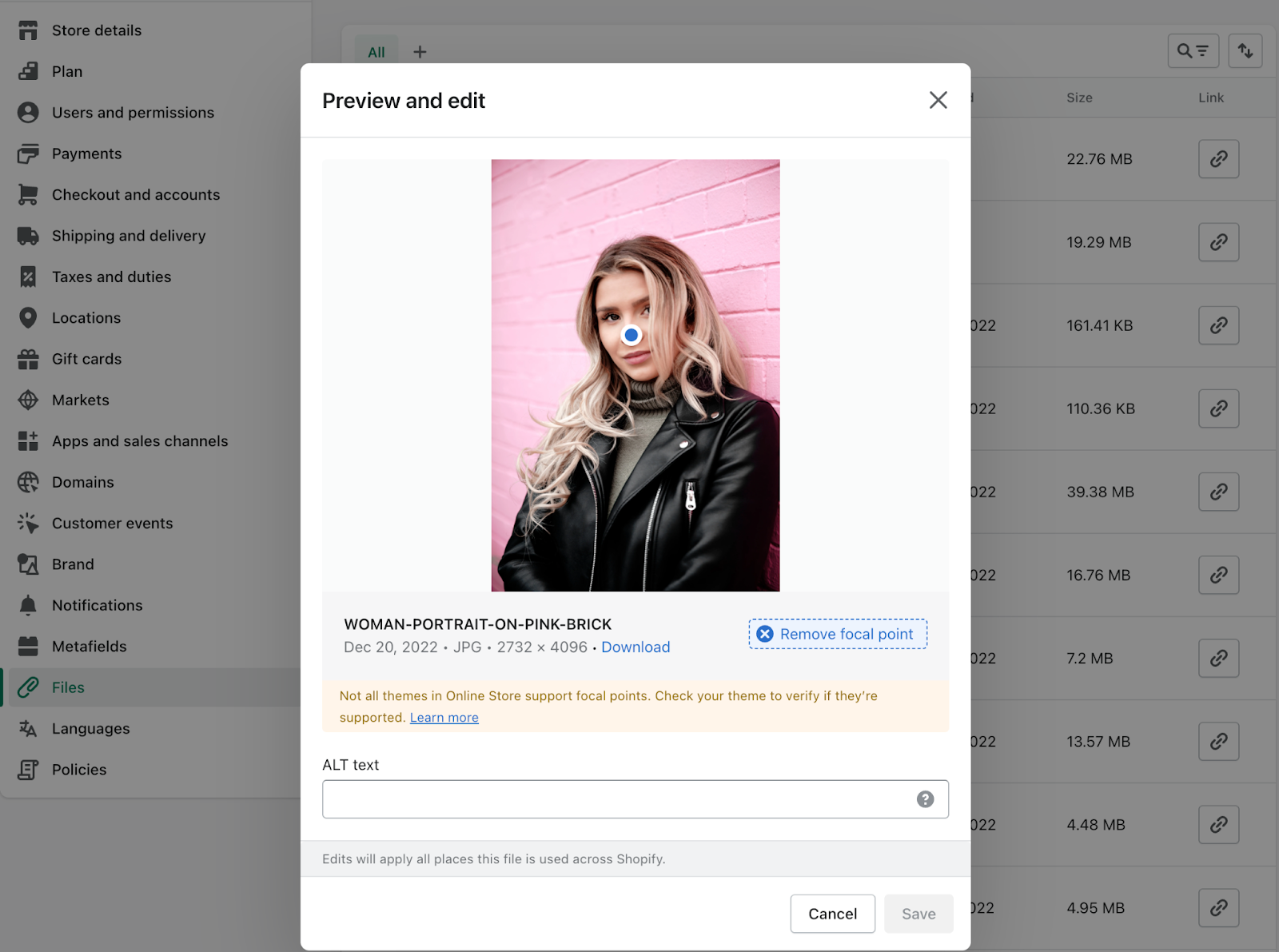Click Remove focal point button

pyautogui.click(x=838, y=634)
